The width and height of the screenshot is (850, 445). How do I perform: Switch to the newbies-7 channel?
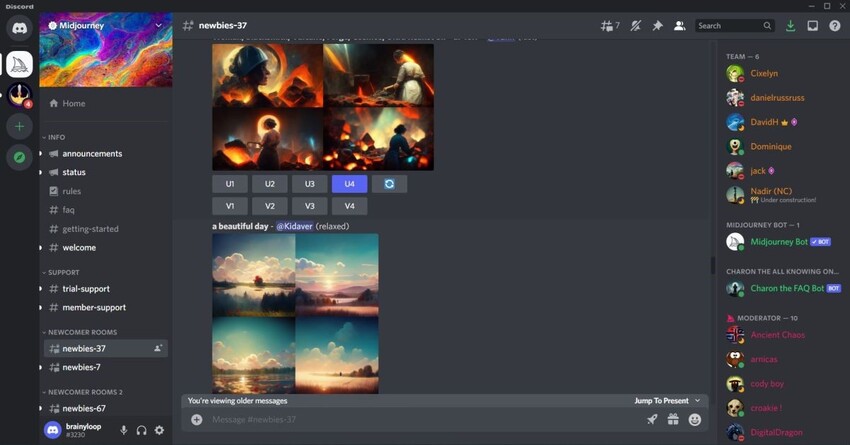(x=81, y=367)
